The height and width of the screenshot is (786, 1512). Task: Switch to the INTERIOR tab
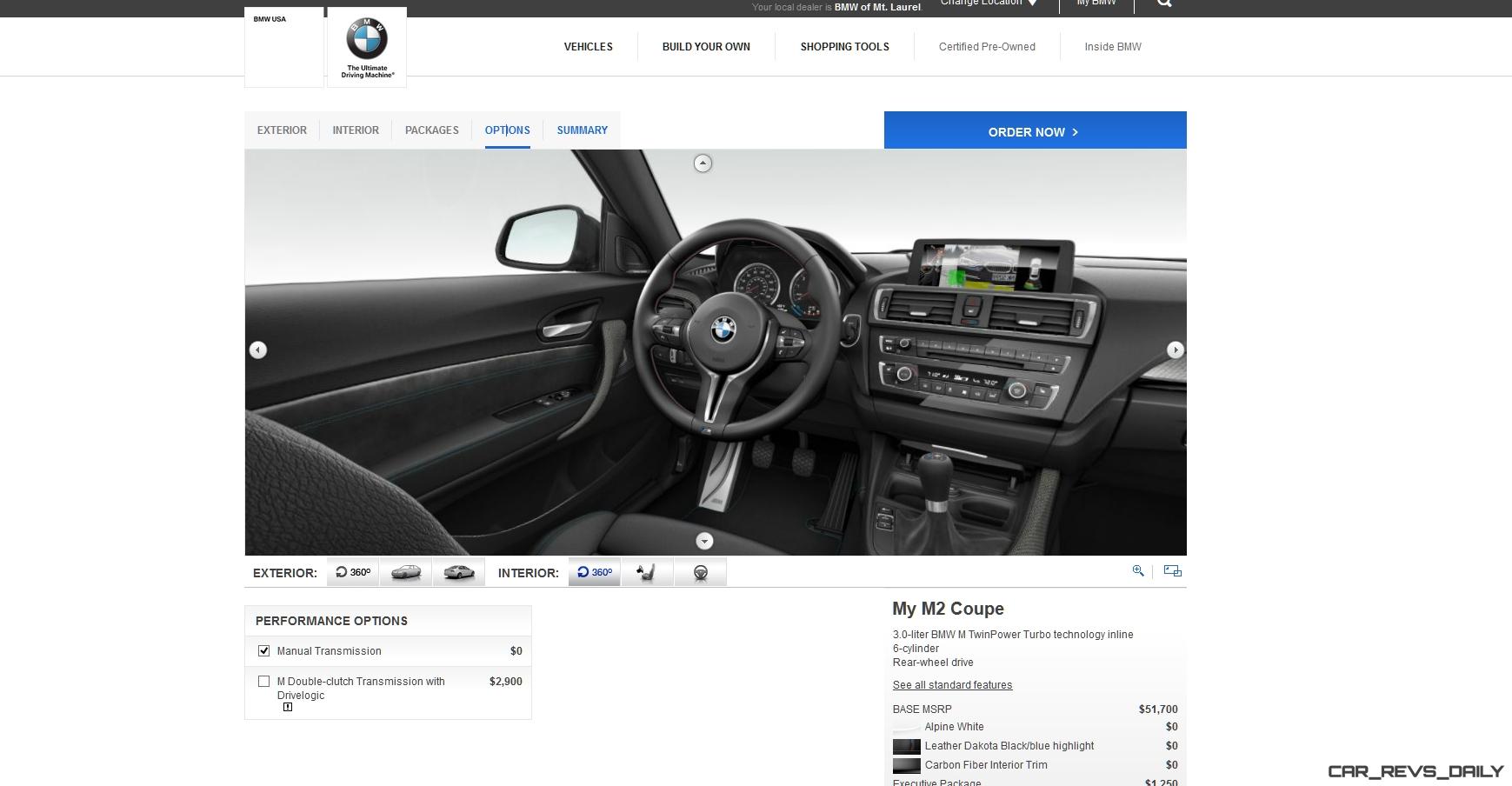click(356, 130)
